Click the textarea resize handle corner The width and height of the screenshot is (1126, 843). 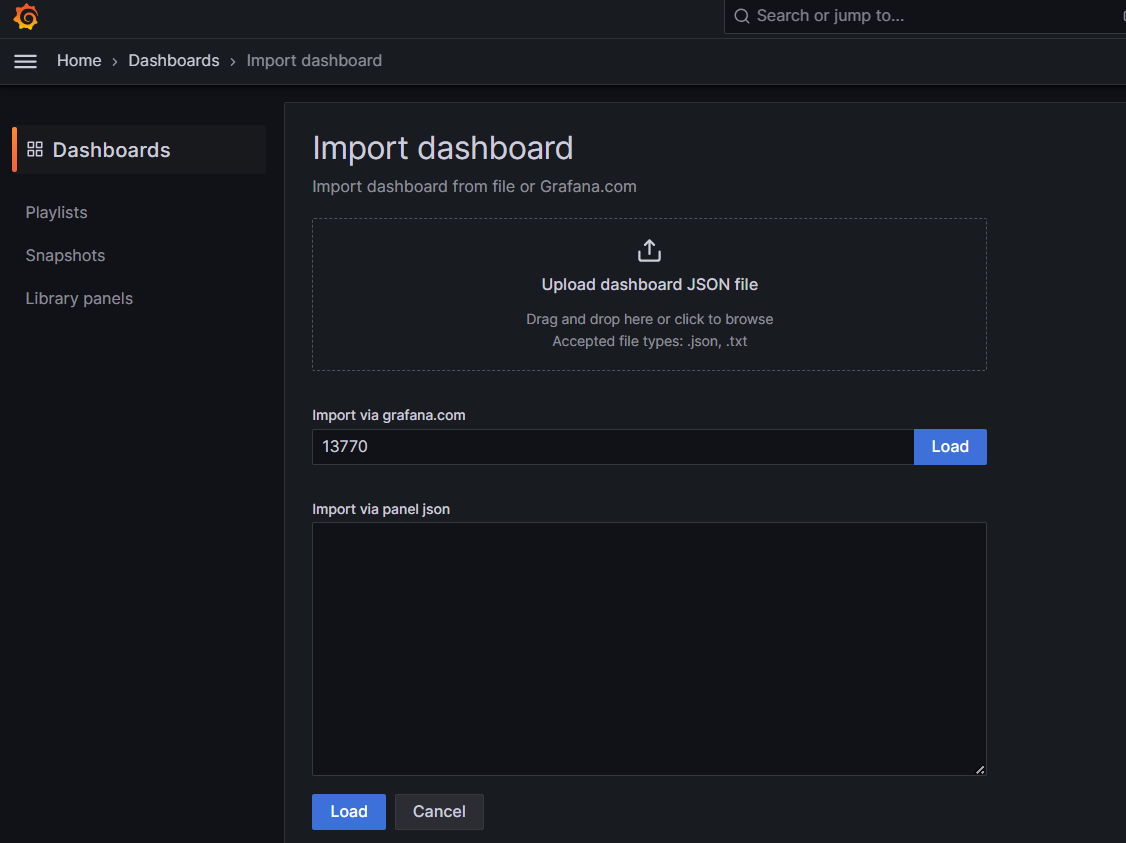pos(980,770)
